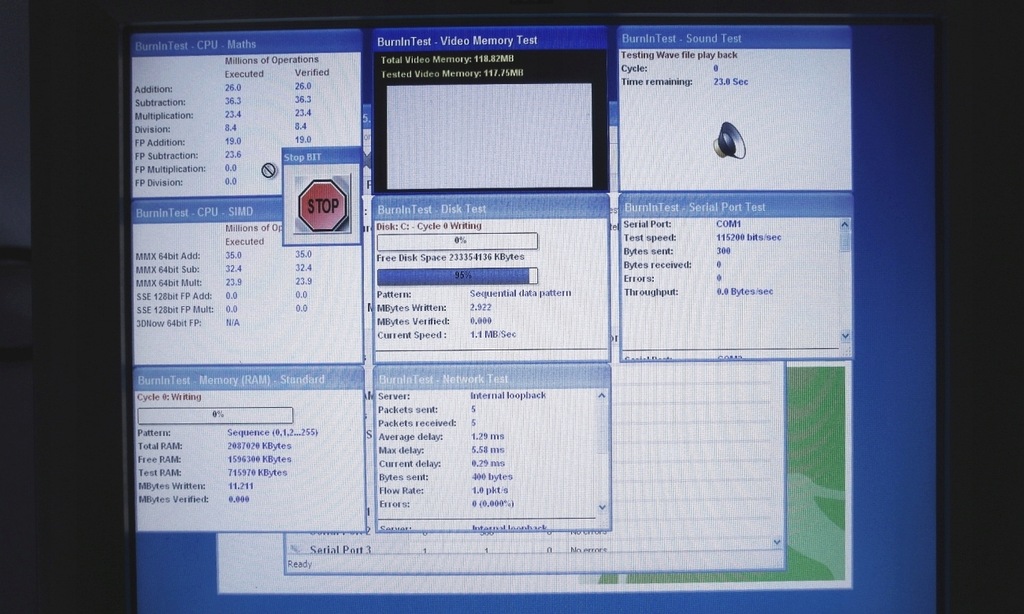Click the 'MMX 64bit Add:' label in CPU SIMD

point(168,257)
